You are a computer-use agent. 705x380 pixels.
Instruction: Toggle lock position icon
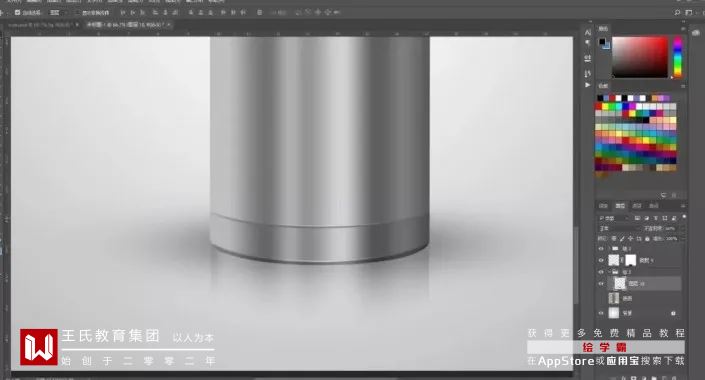[x=631, y=238]
